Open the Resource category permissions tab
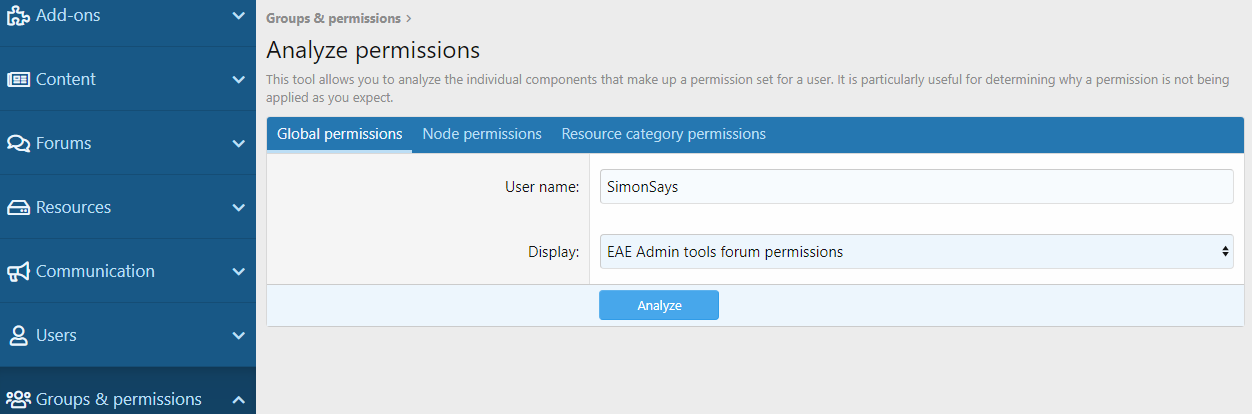 (x=663, y=134)
